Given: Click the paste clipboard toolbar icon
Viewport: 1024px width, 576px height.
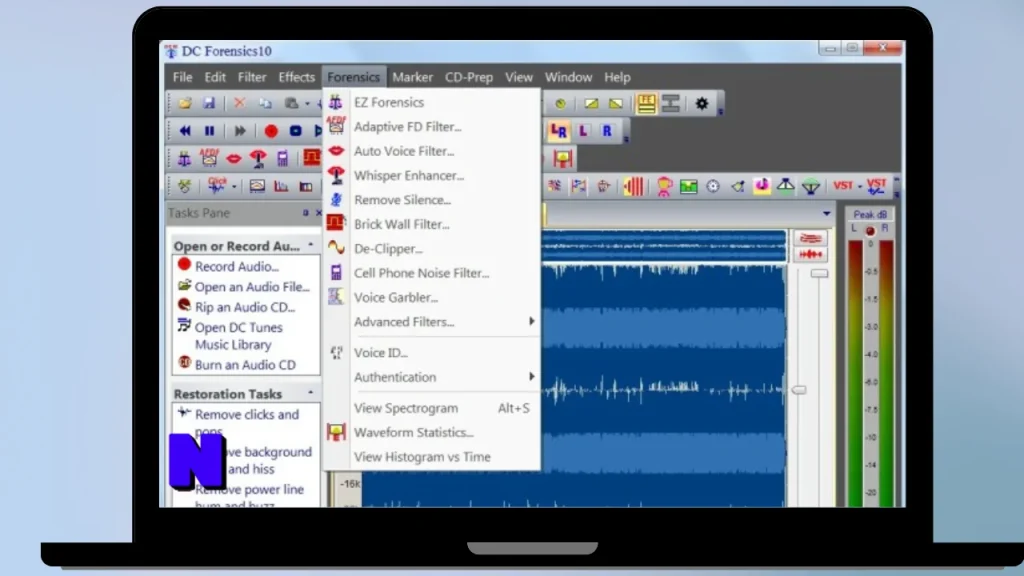Looking at the screenshot, I should [291, 103].
